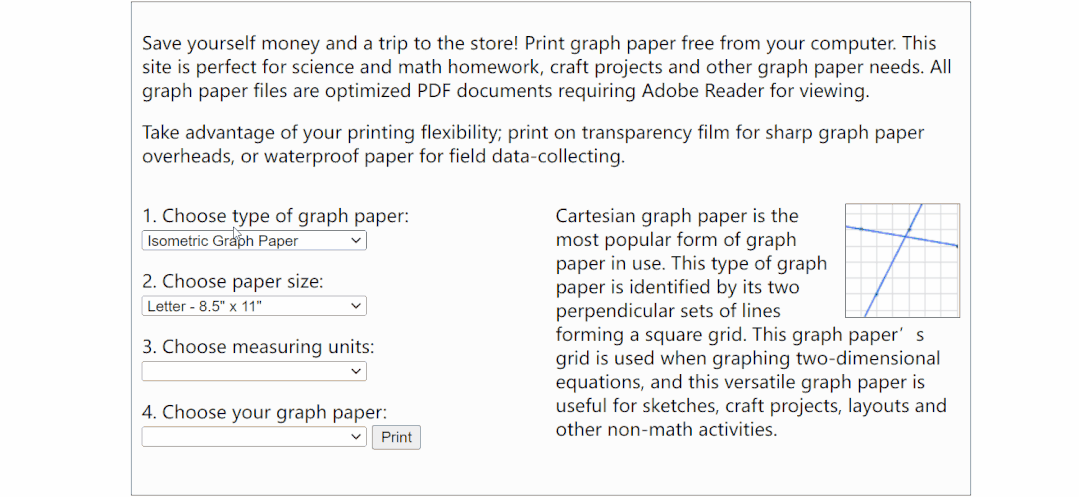This screenshot has height=497, width=1079.
Task: Click the arrow on the graph type dropdown
Action: click(356, 241)
